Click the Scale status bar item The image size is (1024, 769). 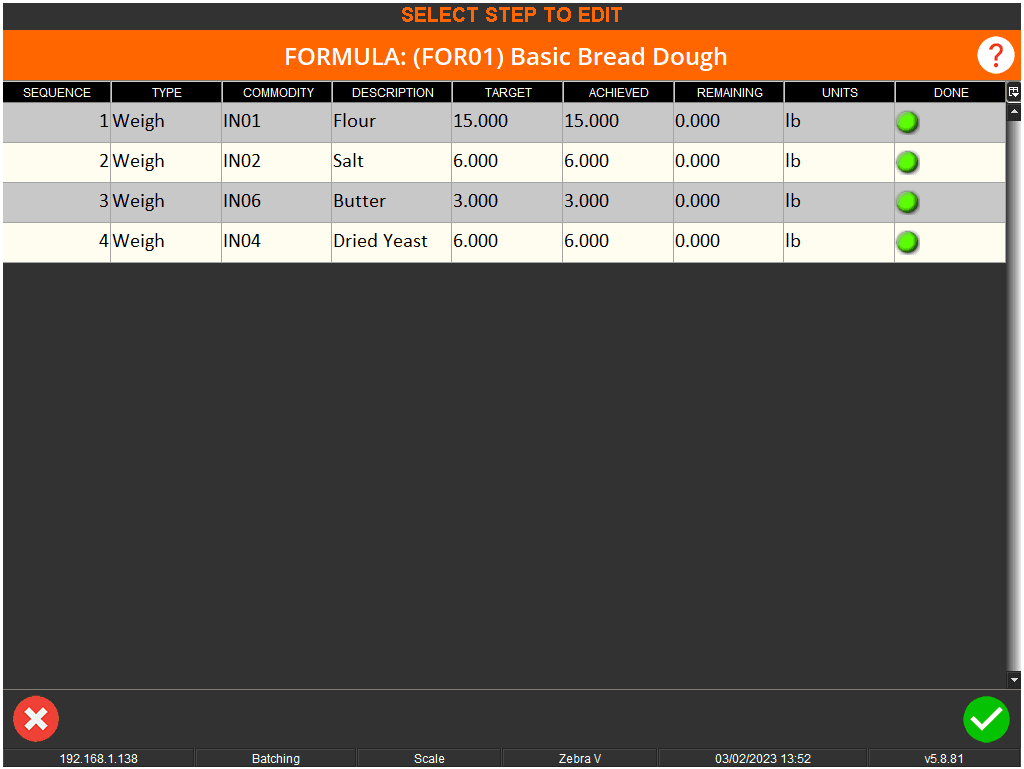point(429,759)
